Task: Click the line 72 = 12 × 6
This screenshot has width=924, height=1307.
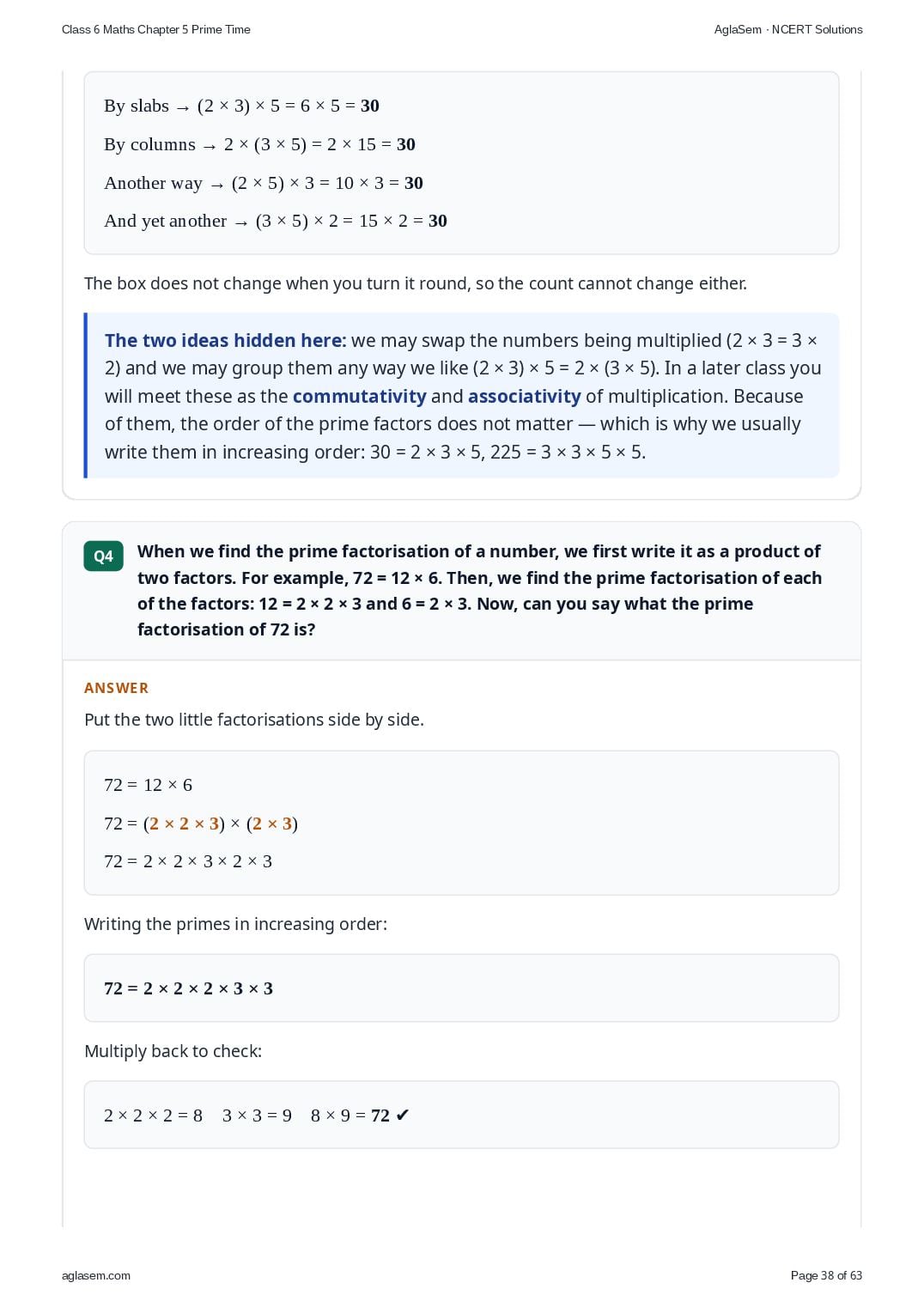Action: (x=148, y=785)
